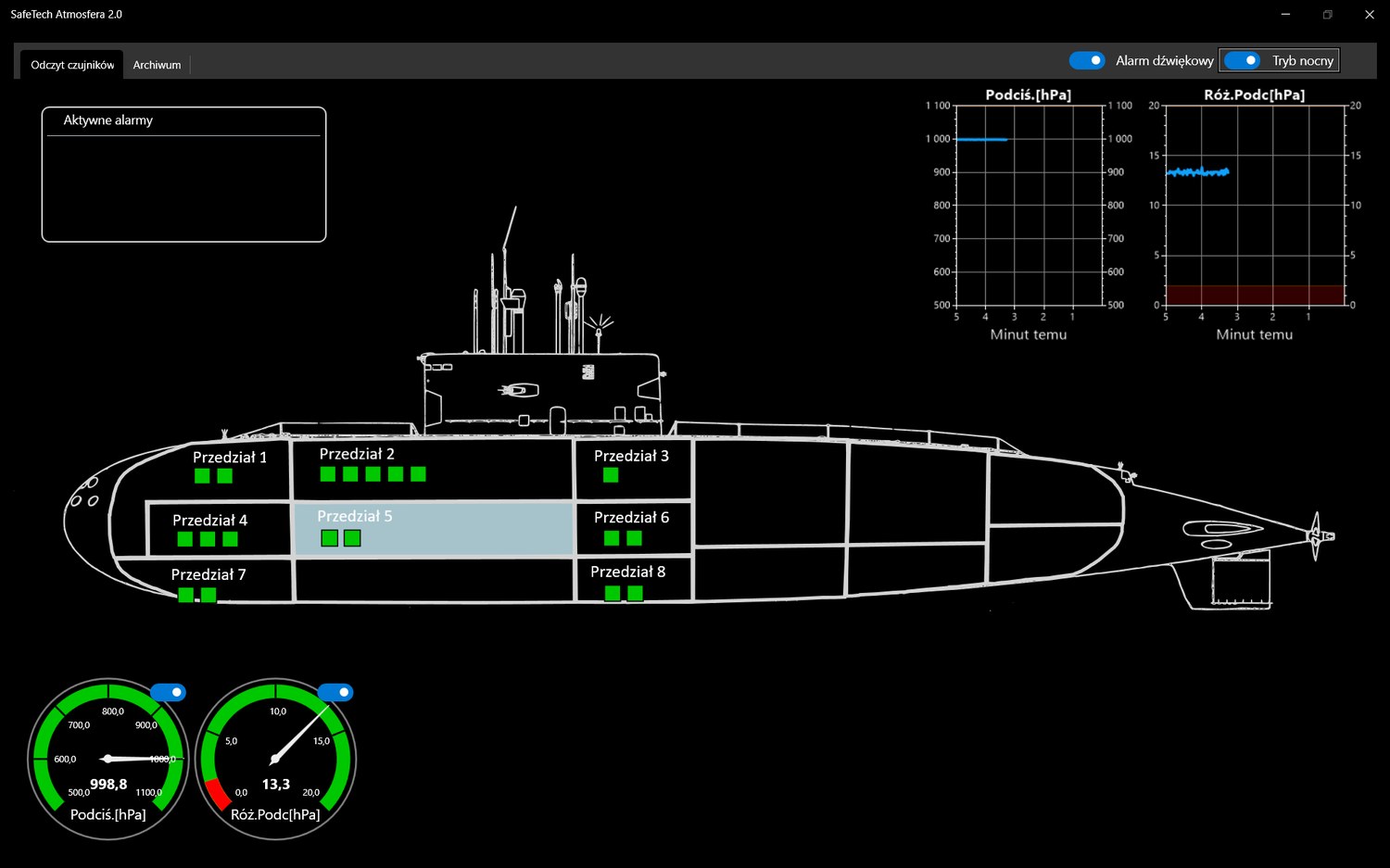1390x868 pixels.
Task: Click the SafeTech Atmosfera 2.0 window title
Action: point(67,15)
